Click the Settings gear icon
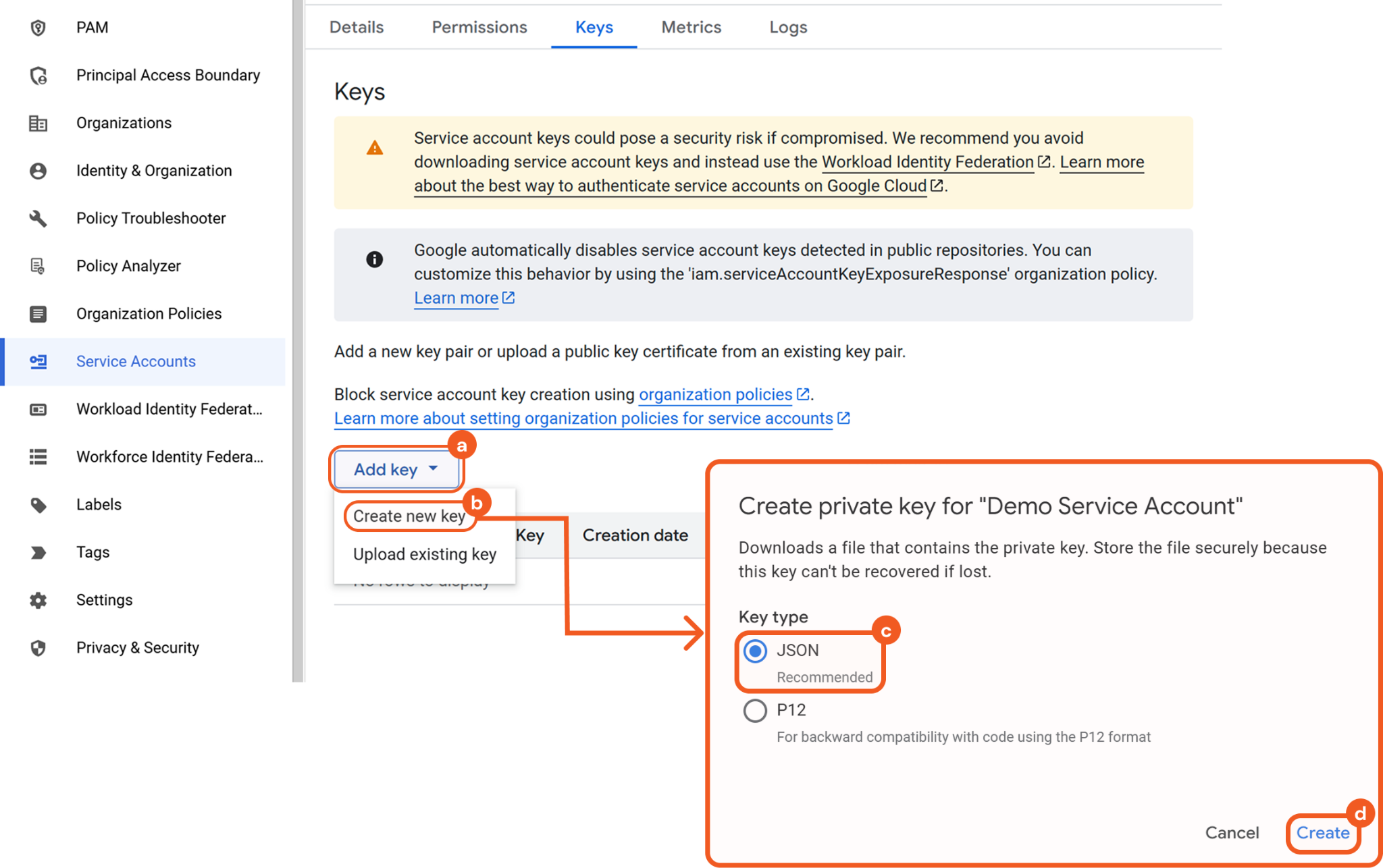1383x868 pixels. point(38,600)
